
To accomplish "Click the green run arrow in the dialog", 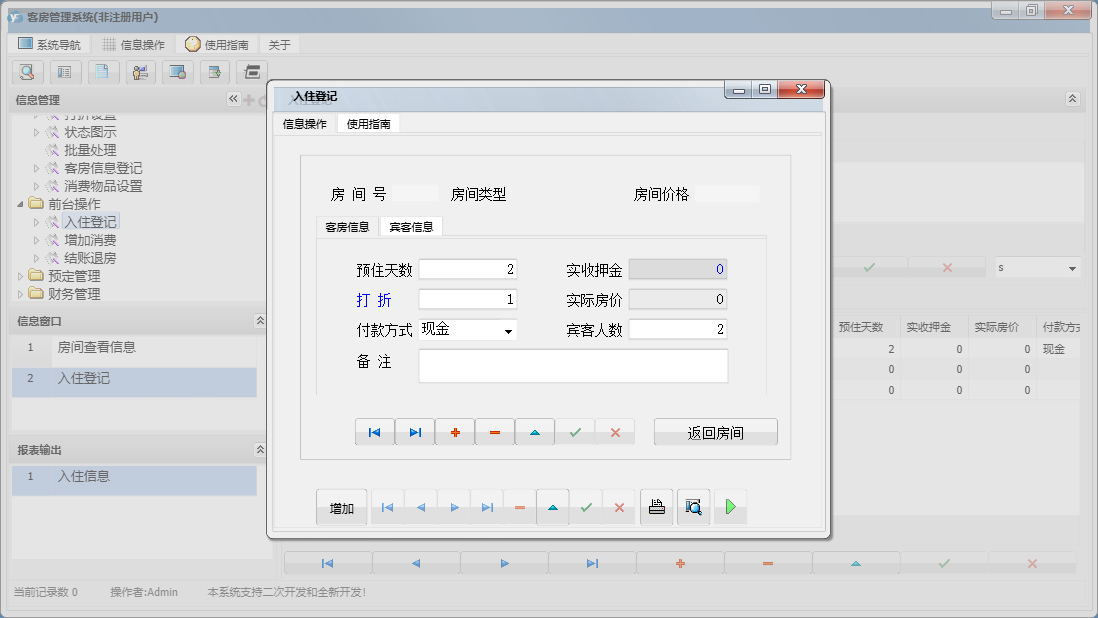I will [730, 507].
